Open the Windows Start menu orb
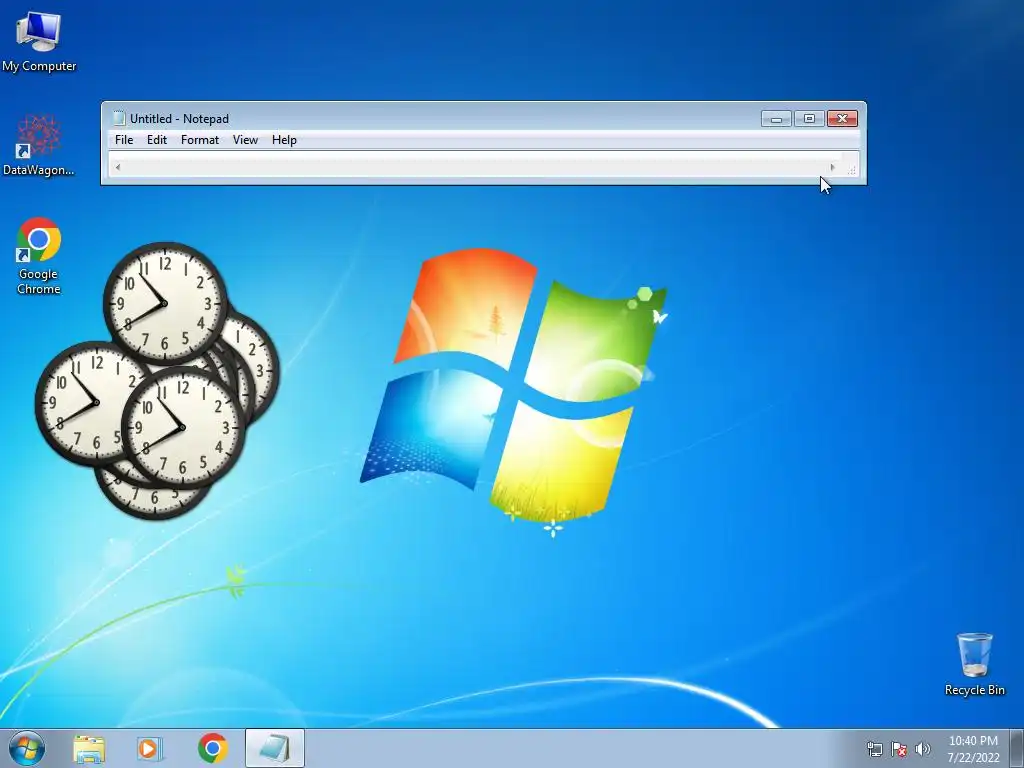This screenshot has height=768, width=1024. point(27,748)
